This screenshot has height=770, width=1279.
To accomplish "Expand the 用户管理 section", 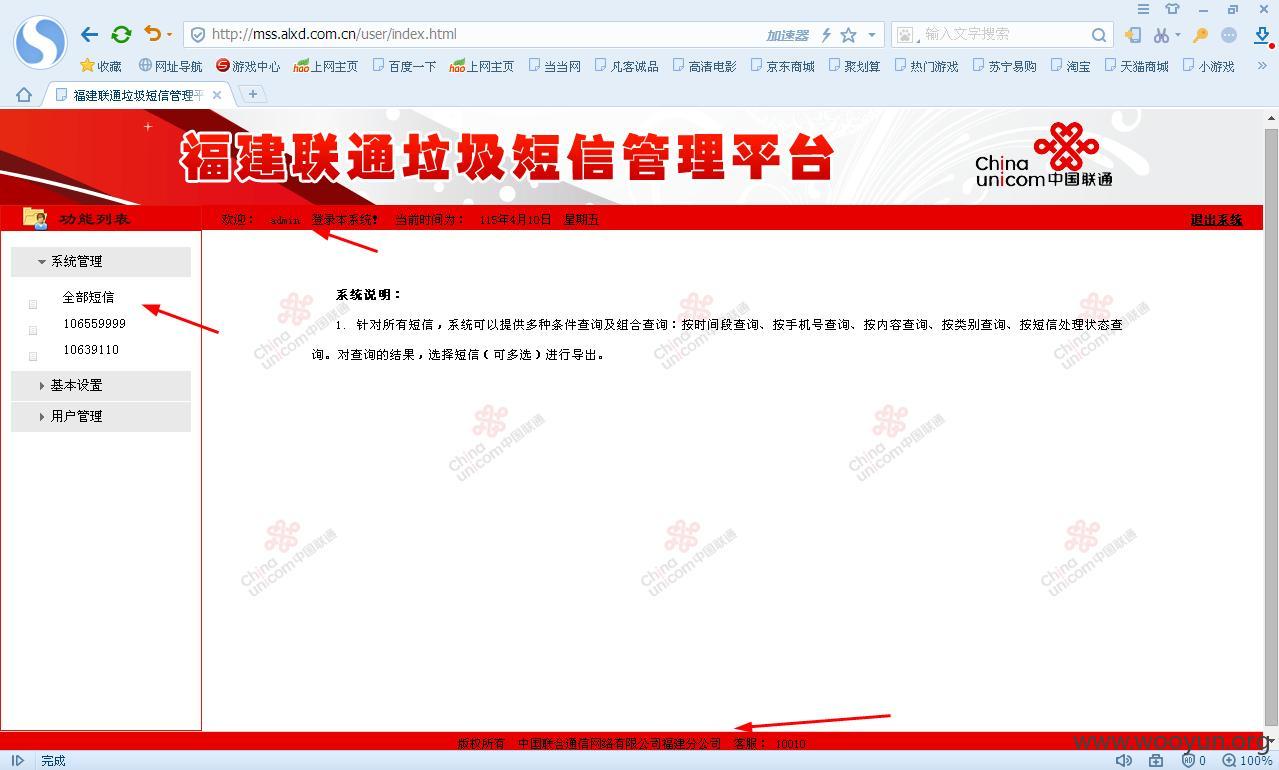I will coord(100,416).
